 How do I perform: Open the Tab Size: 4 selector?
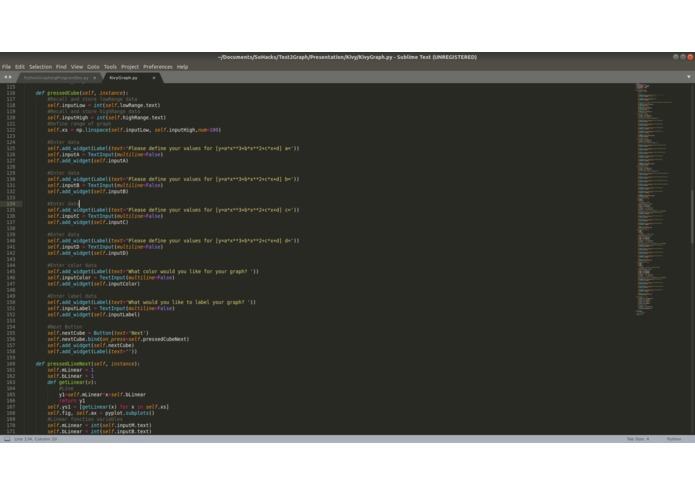click(638, 439)
